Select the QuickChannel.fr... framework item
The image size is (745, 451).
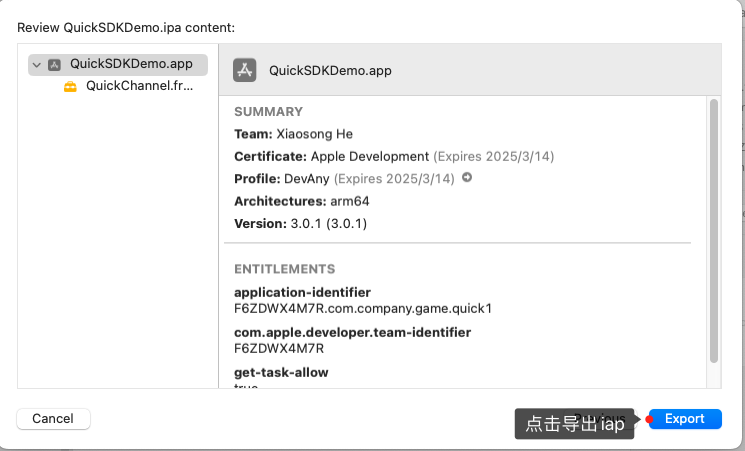139,86
